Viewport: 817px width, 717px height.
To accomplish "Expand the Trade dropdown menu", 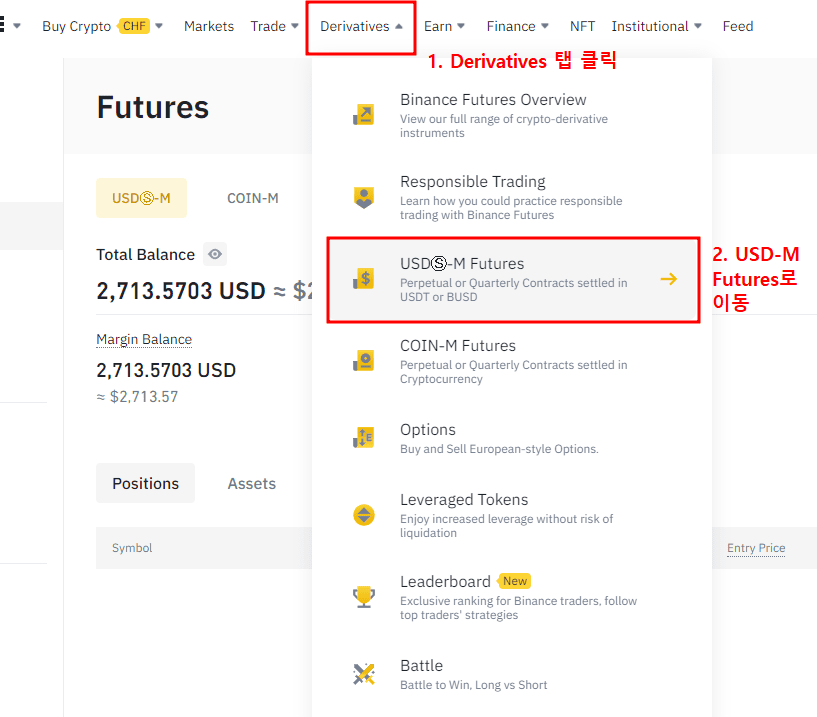I will pyautogui.click(x=274, y=26).
